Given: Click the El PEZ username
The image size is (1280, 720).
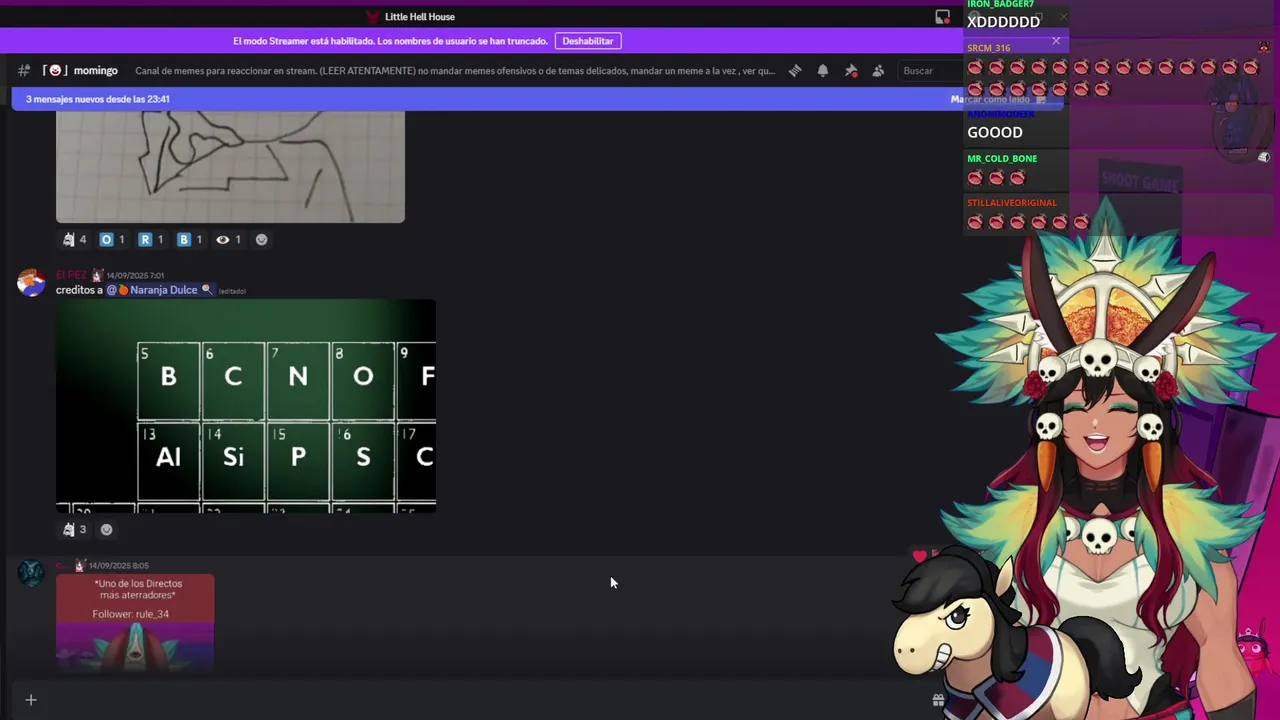Looking at the screenshot, I should point(71,275).
